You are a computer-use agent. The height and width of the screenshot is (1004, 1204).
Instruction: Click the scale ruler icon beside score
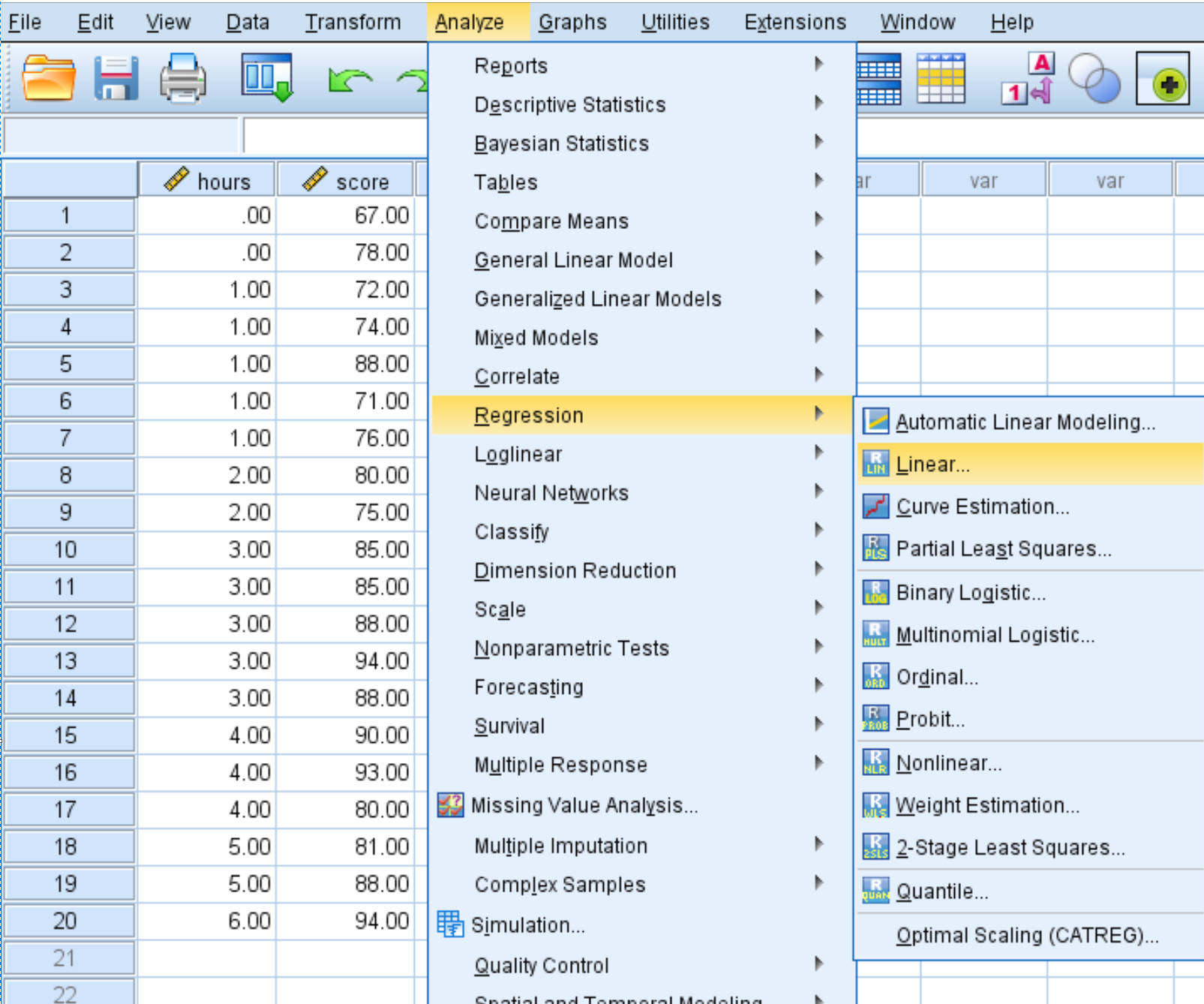(315, 179)
